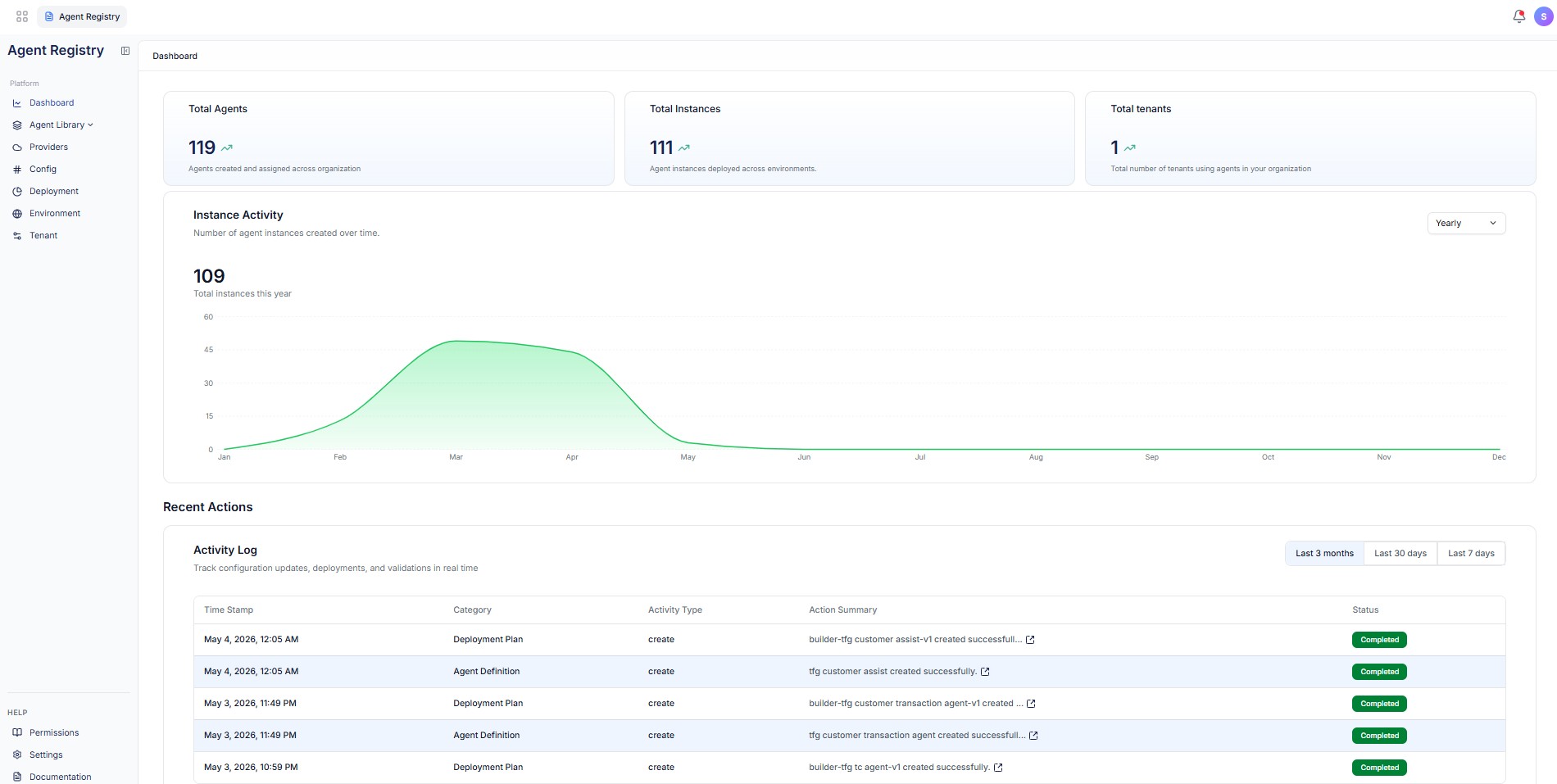Screen dimensions: 1557x784
Task: Collapse the sidebar panel toggle icon
Action: pos(125,51)
